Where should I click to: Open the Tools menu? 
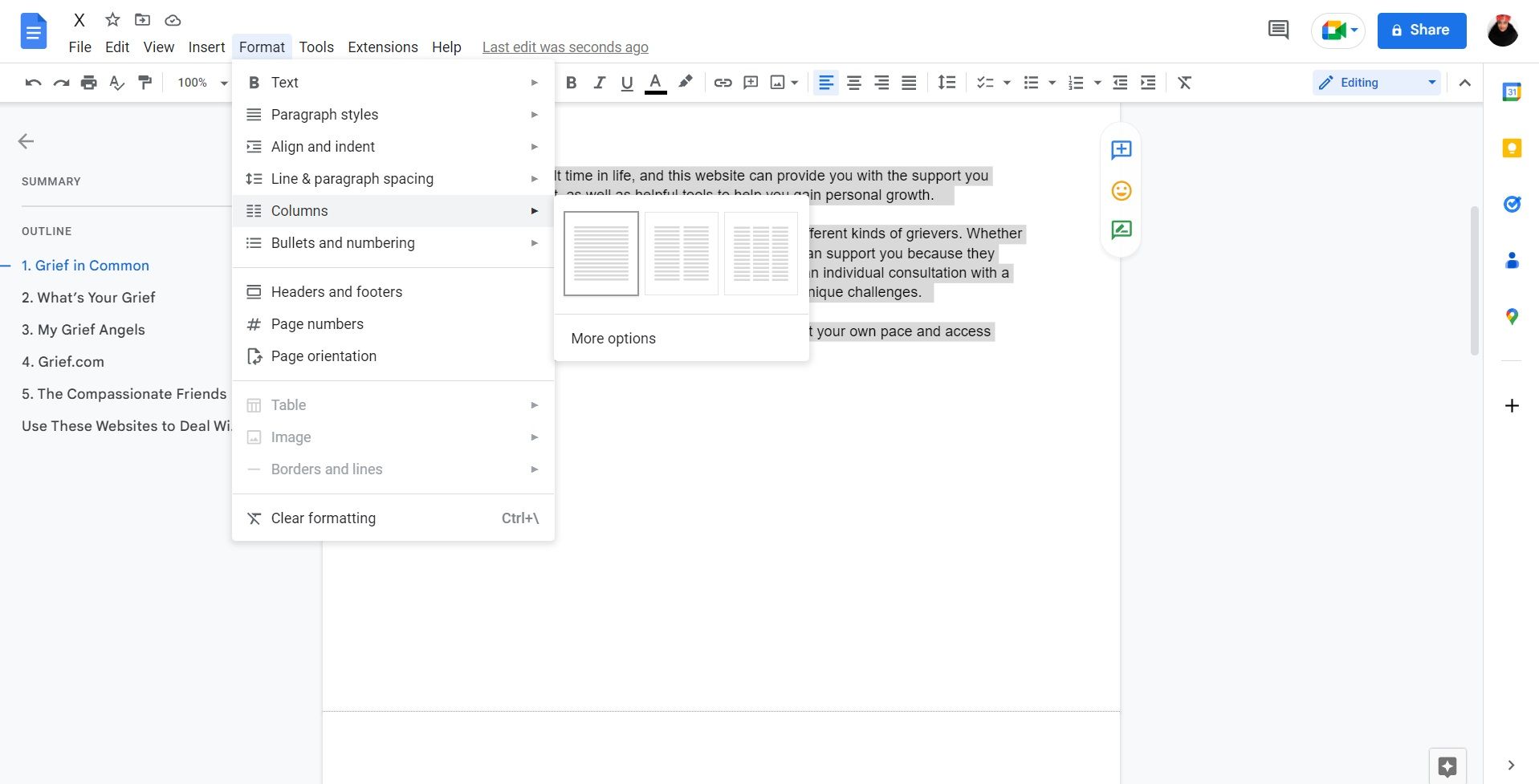pos(316,47)
